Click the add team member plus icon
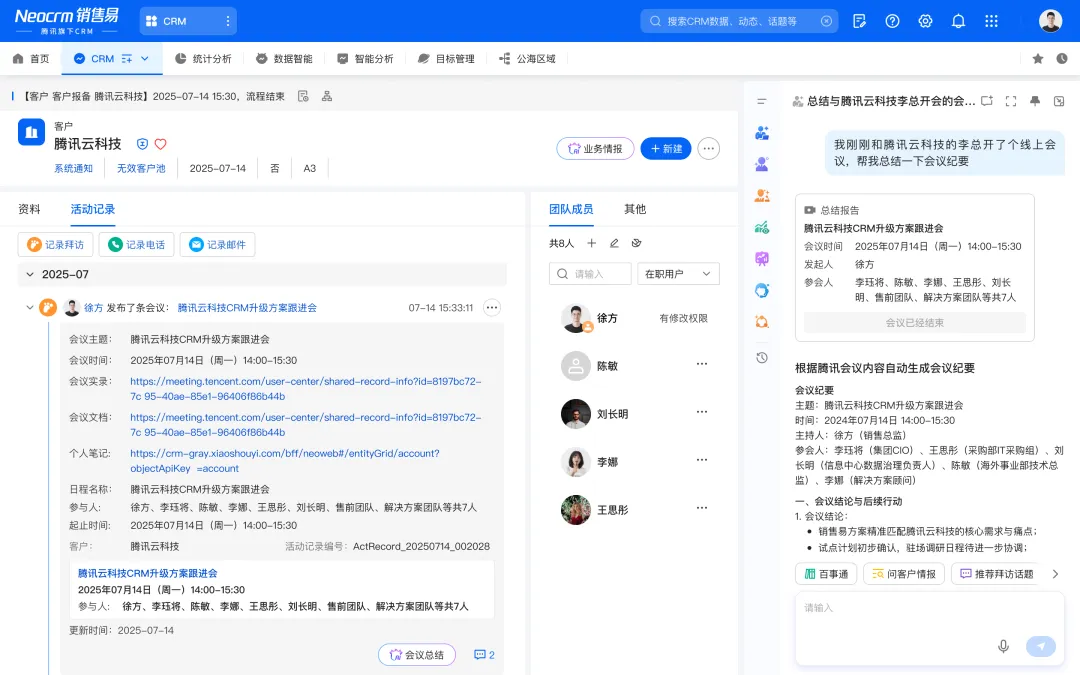The image size is (1080, 675). pos(592,243)
